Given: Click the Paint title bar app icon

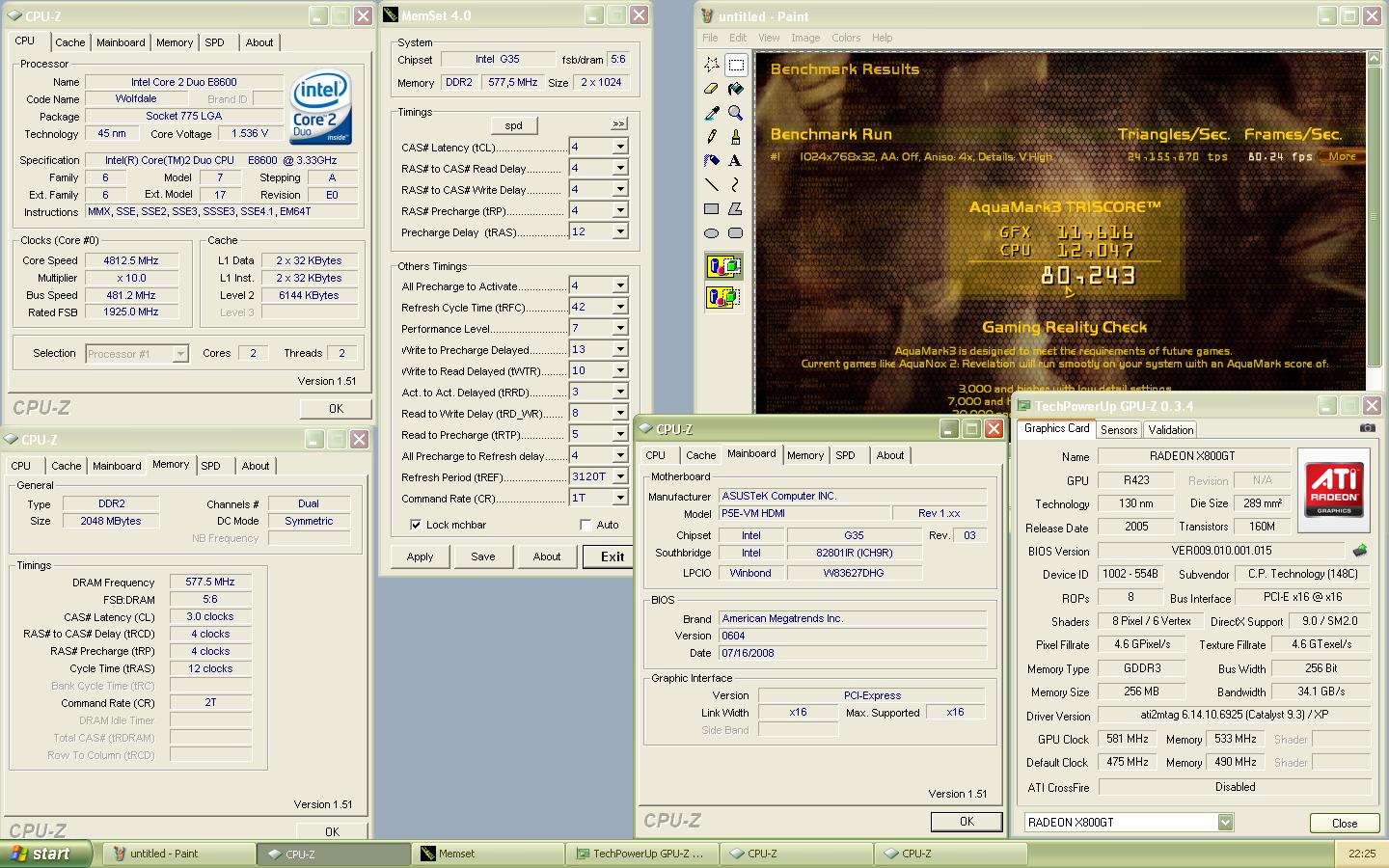Looking at the screenshot, I should click(707, 16).
